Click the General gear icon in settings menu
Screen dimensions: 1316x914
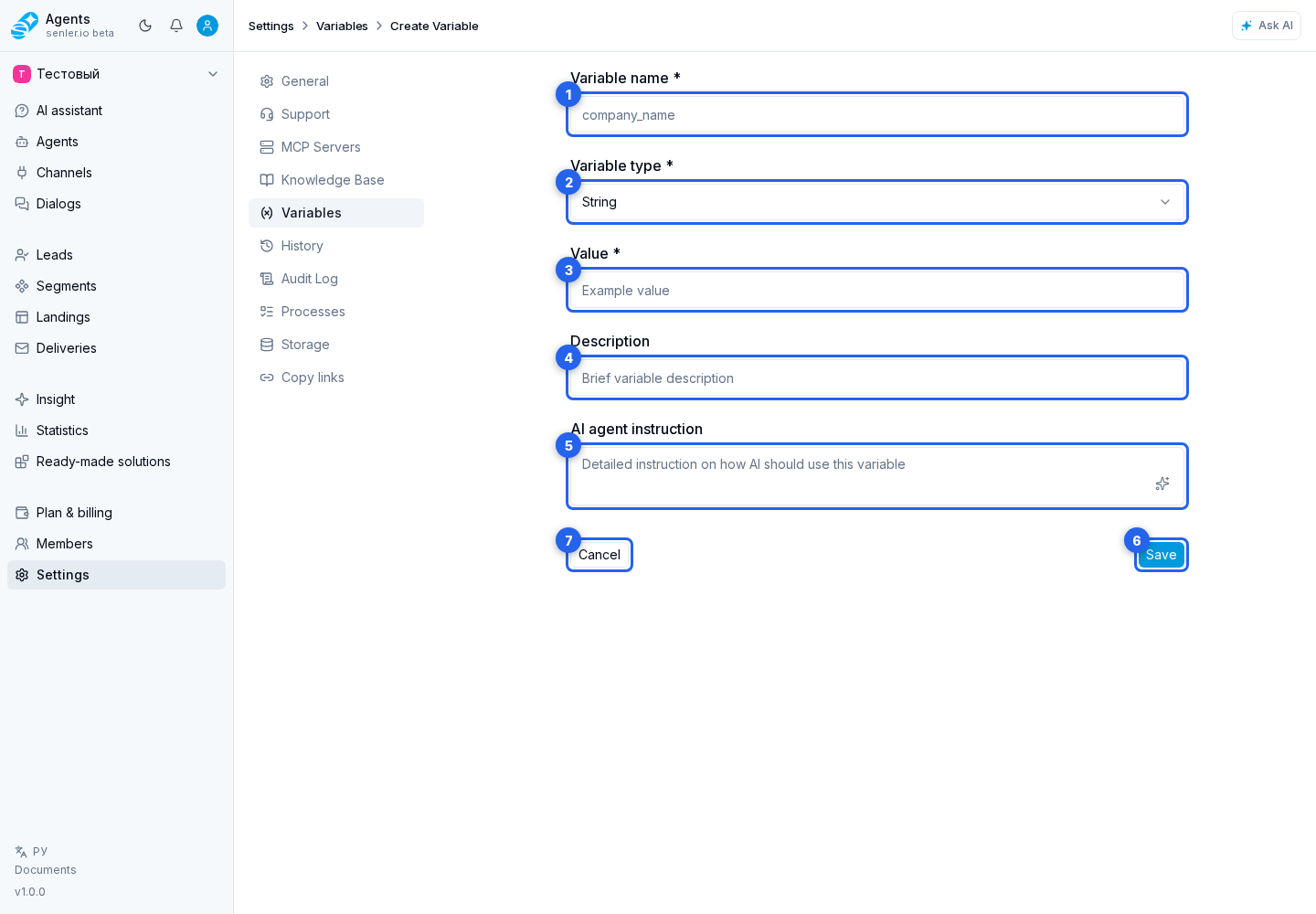pos(267,81)
